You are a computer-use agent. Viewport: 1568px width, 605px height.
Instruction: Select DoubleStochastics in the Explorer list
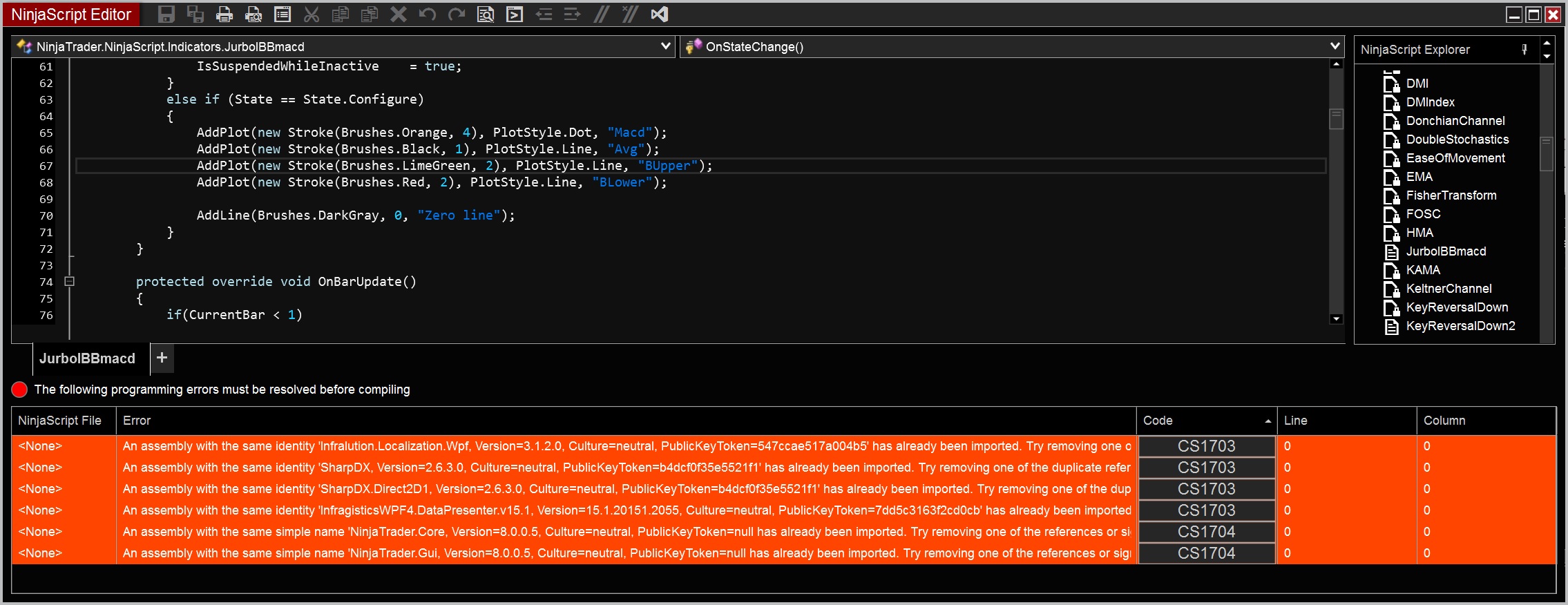[x=1457, y=140]
